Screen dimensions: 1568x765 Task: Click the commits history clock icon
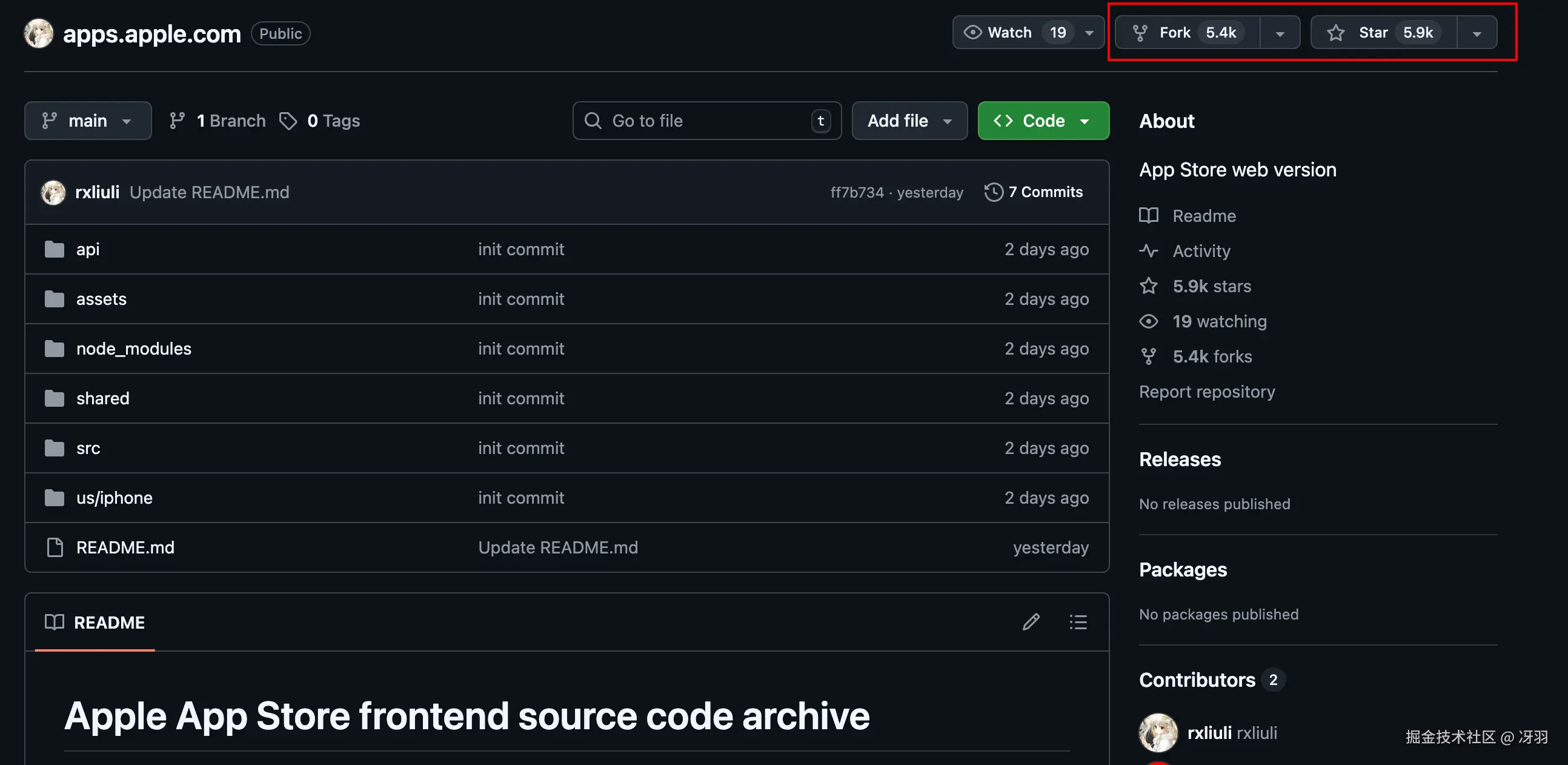[994, 192]
